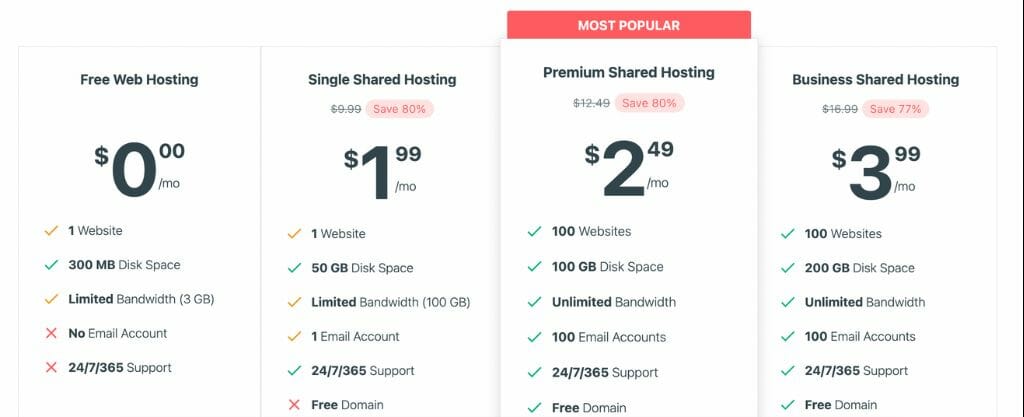Click the red X beside Single plan Free Domain

click(x=294, y=405)
